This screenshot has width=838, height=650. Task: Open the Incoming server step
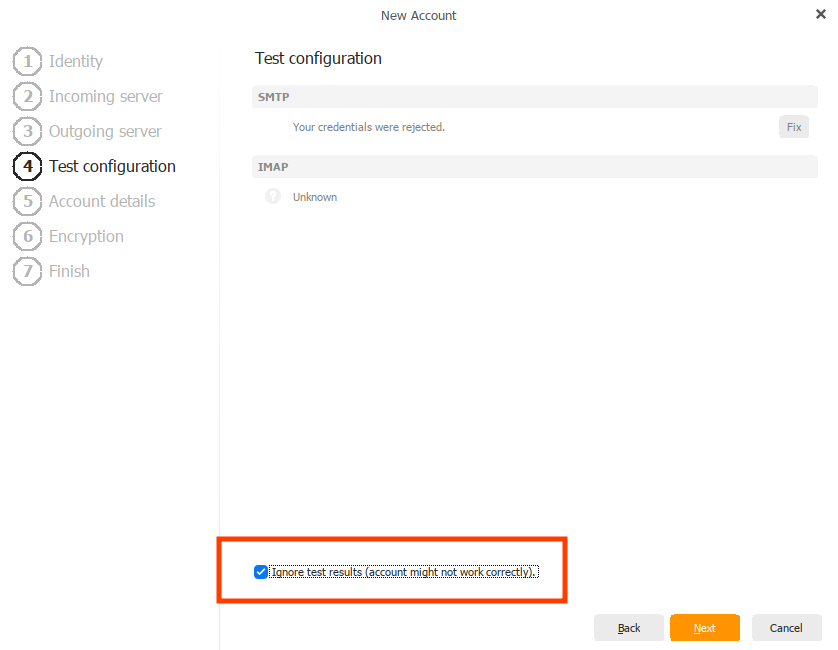point(105,96)
